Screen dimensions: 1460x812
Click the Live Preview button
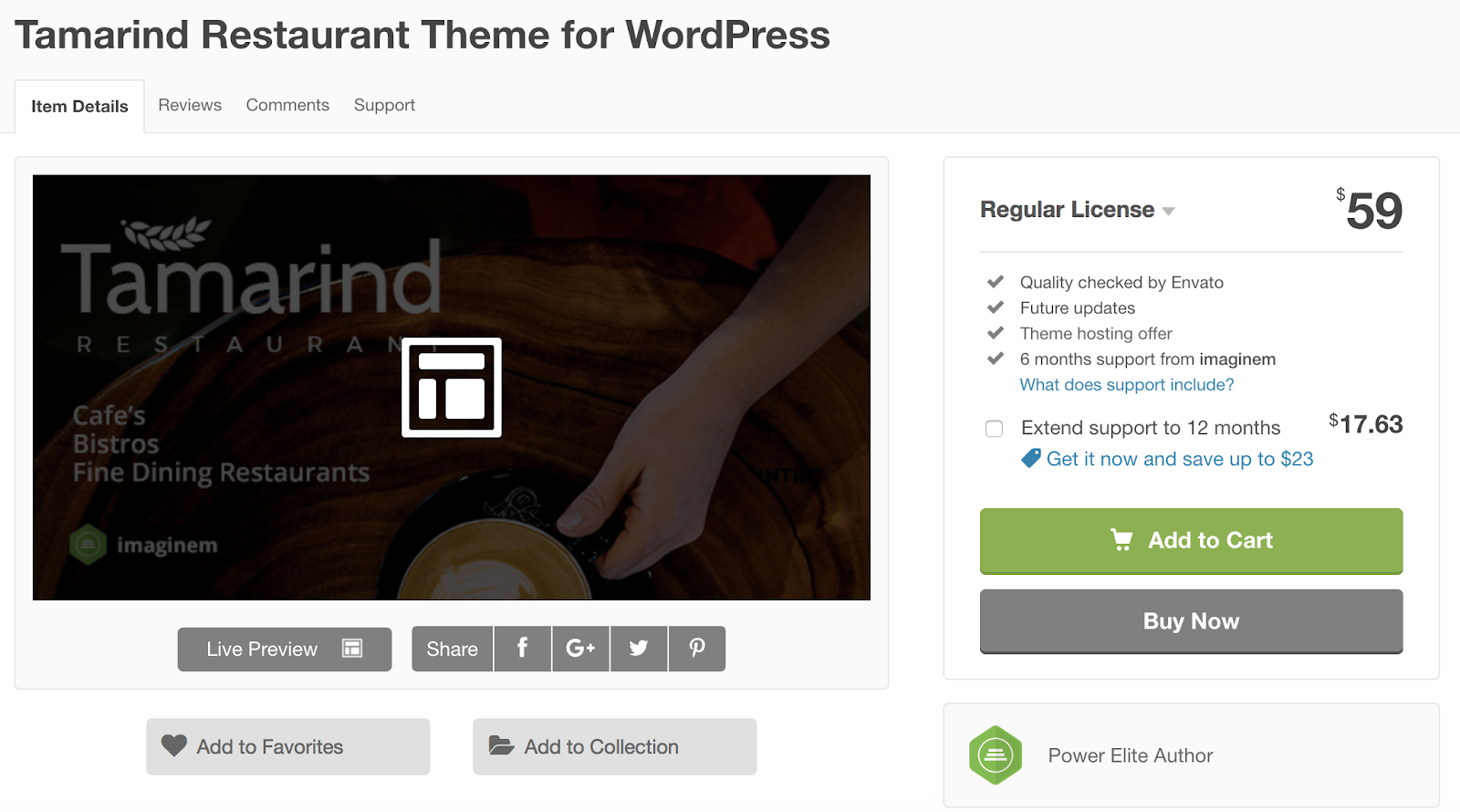click(x=285, y=649)
